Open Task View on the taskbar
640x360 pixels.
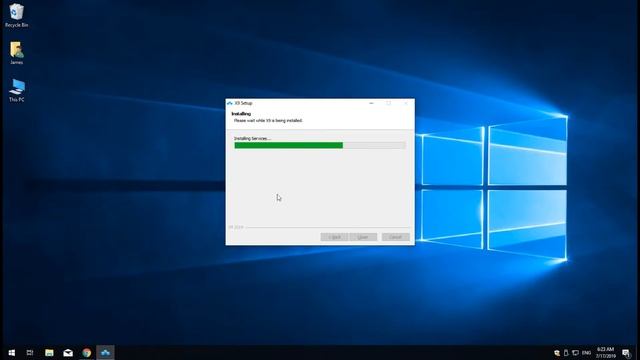tap(30, 353)
